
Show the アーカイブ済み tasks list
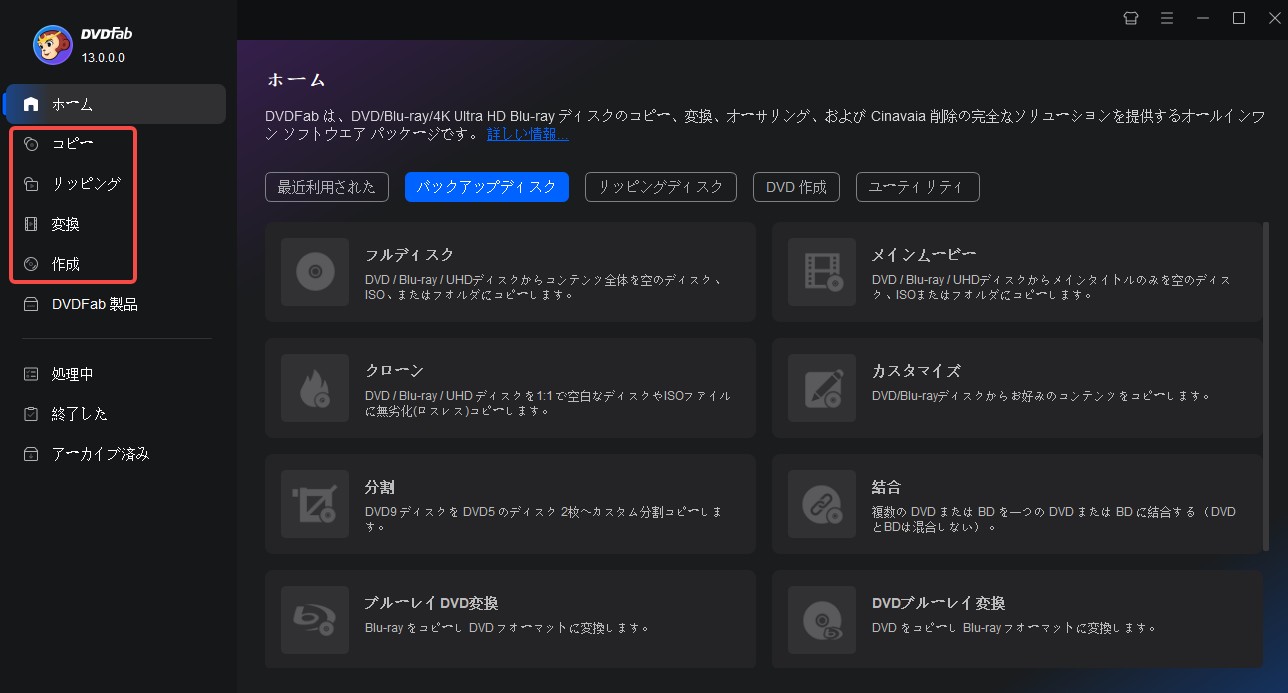click(x=115, y=454)
